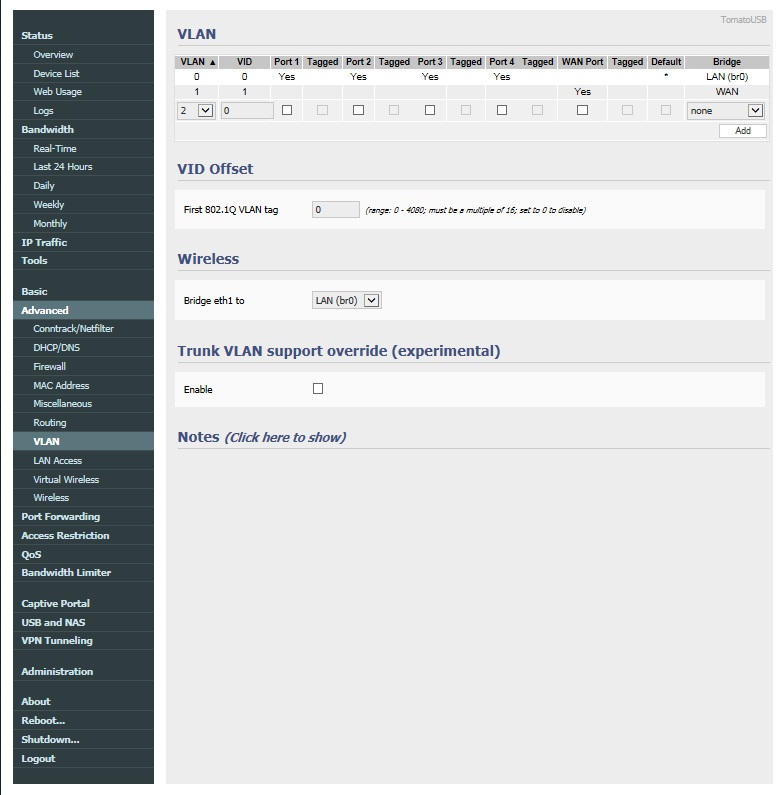This screenshot has height=795, width=783.
Task: Open Conntrack/Netfilter settings
Action: [x=74, y=329]
